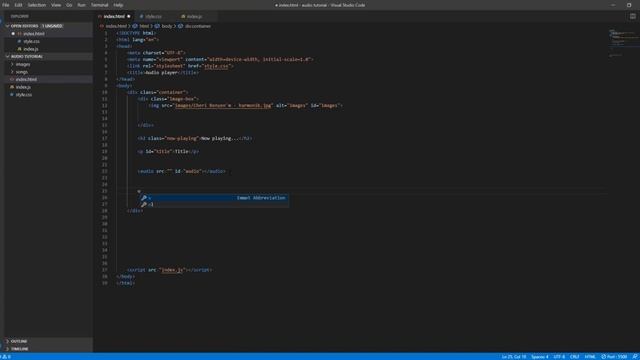Open the View menu
Image resolution: width=640 pixels, height=360 pixels.
pos(56,5)
